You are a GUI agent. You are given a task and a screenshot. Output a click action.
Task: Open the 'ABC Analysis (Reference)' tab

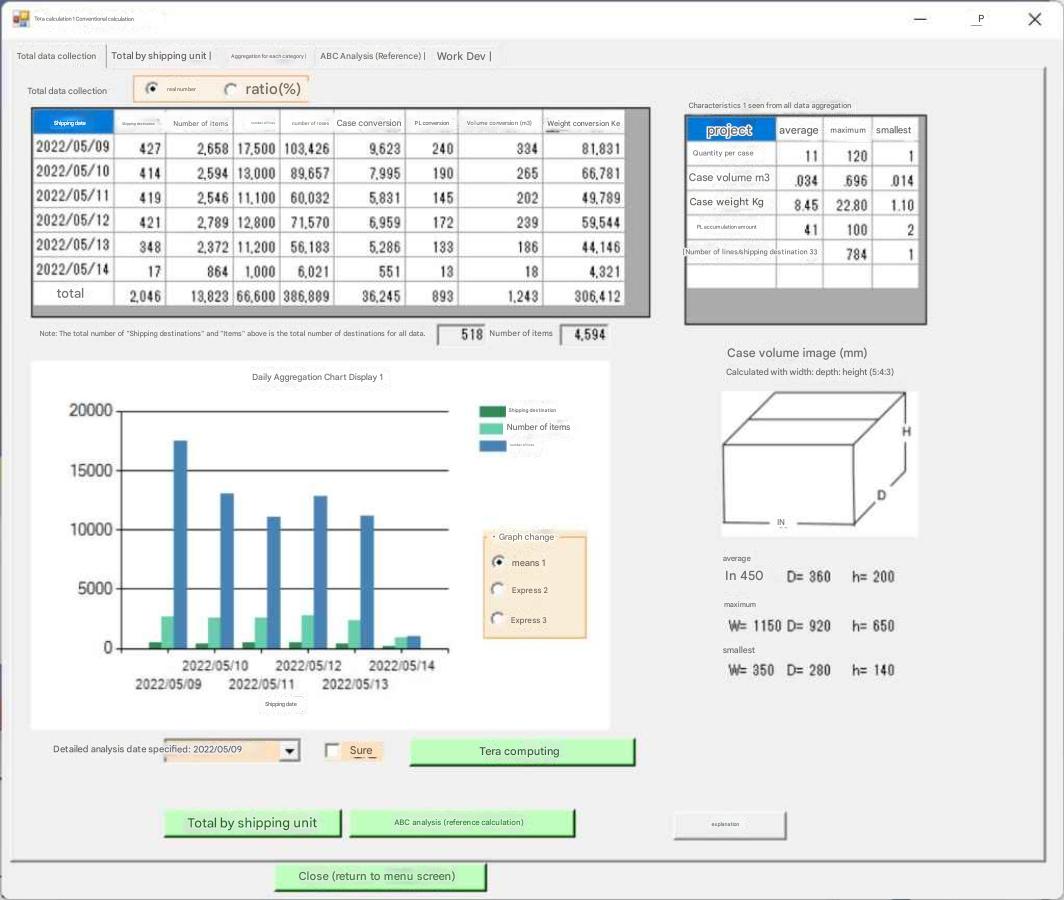tap(371, 56)
